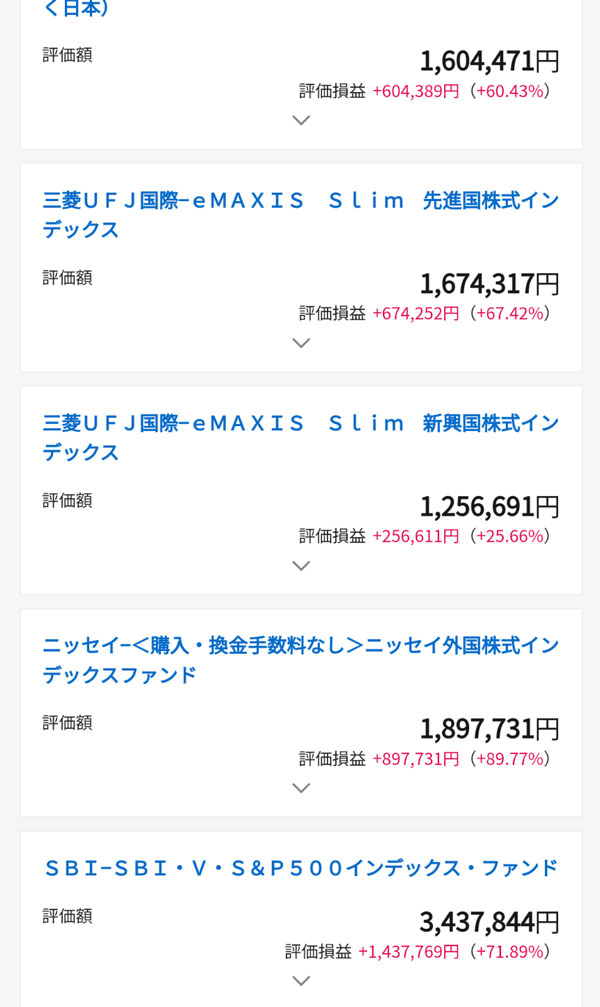Expand the ニッセイ外国株式 fund card chevron
Screen dimensions: 600x1007
click(x=301, y=788)
